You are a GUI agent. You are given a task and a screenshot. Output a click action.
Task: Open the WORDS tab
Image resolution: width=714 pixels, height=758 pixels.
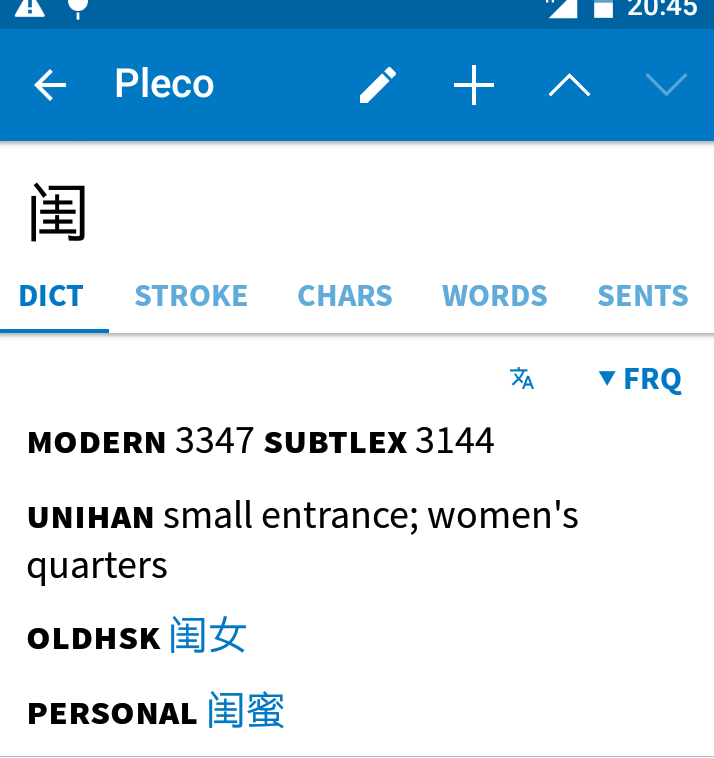(x=495, y=296)
